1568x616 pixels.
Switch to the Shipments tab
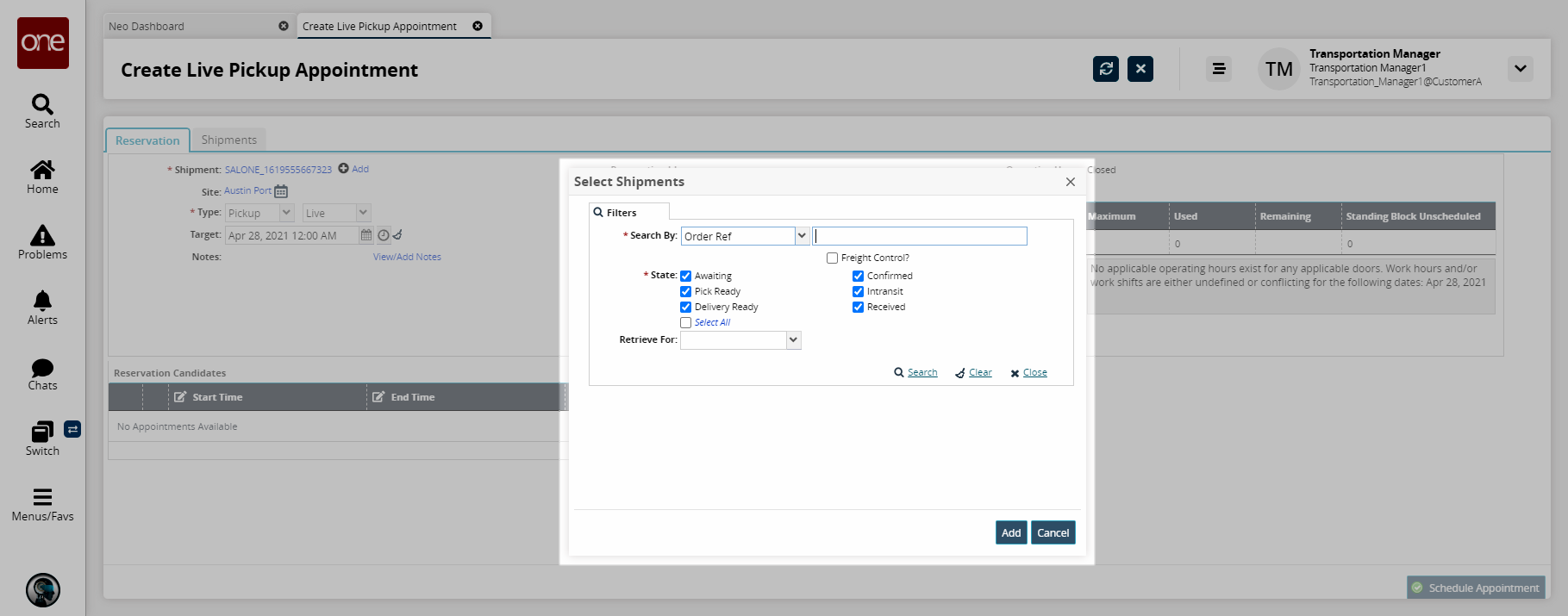(x=228, y=140)
